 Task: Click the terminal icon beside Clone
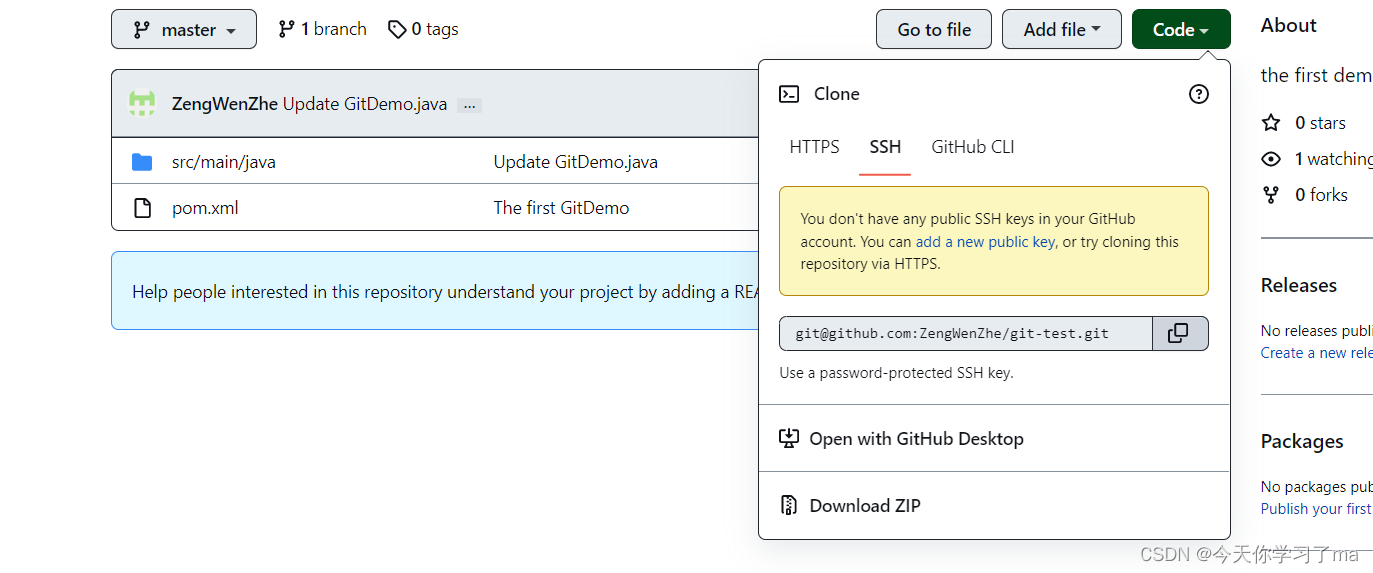[789, 94]
